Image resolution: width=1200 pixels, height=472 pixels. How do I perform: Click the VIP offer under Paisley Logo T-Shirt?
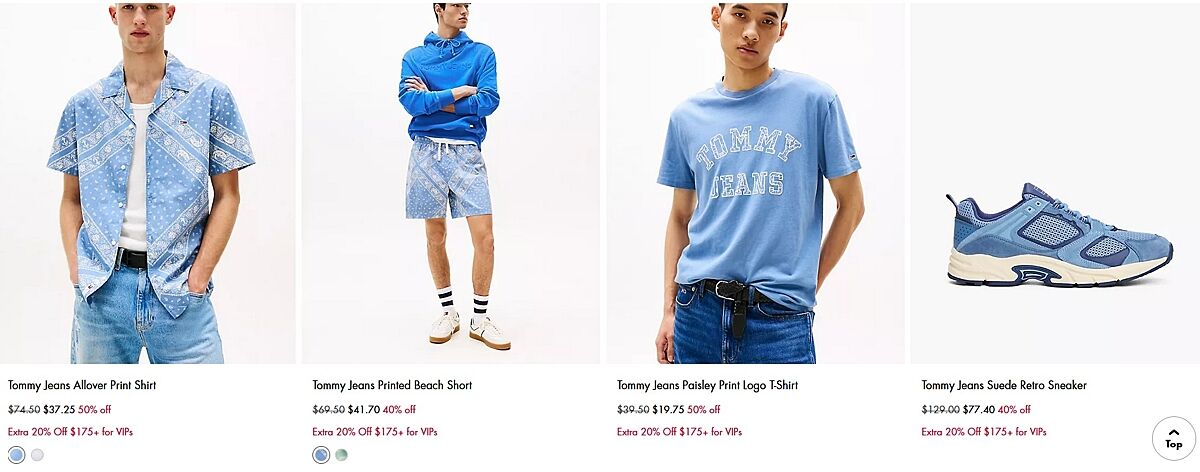[679, 432]
